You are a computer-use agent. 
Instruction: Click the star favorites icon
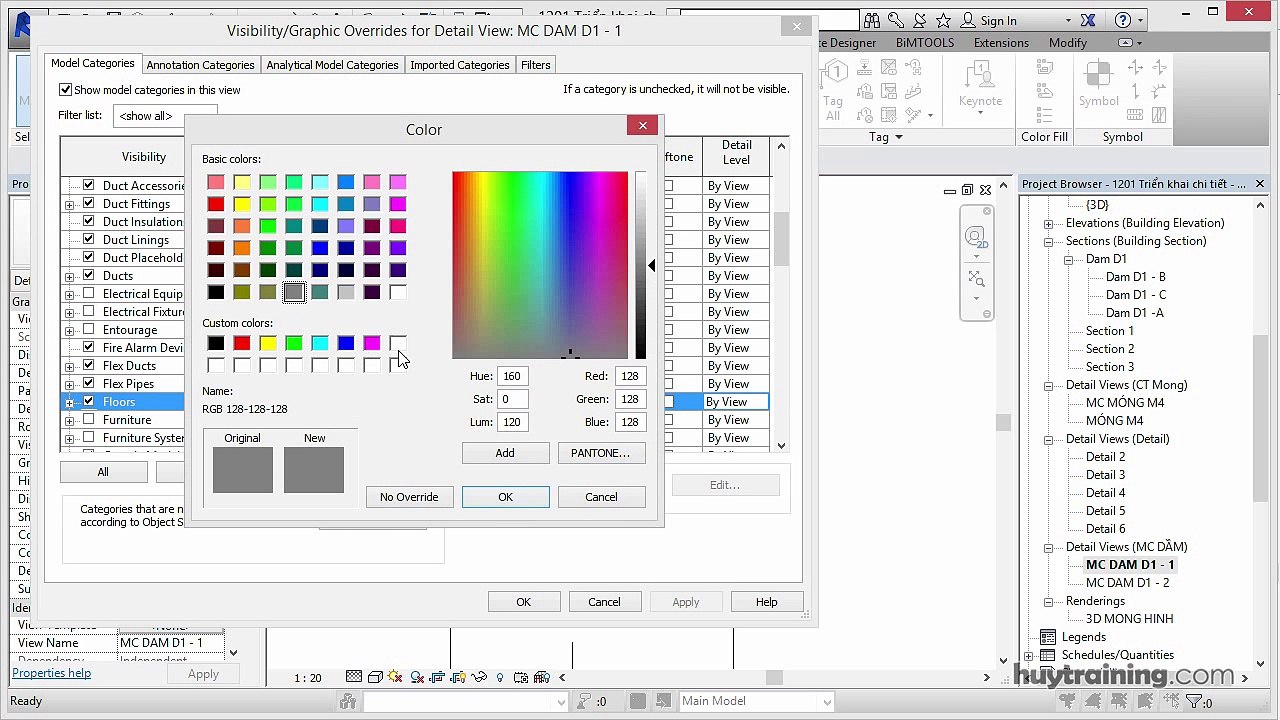click(943, 20)
